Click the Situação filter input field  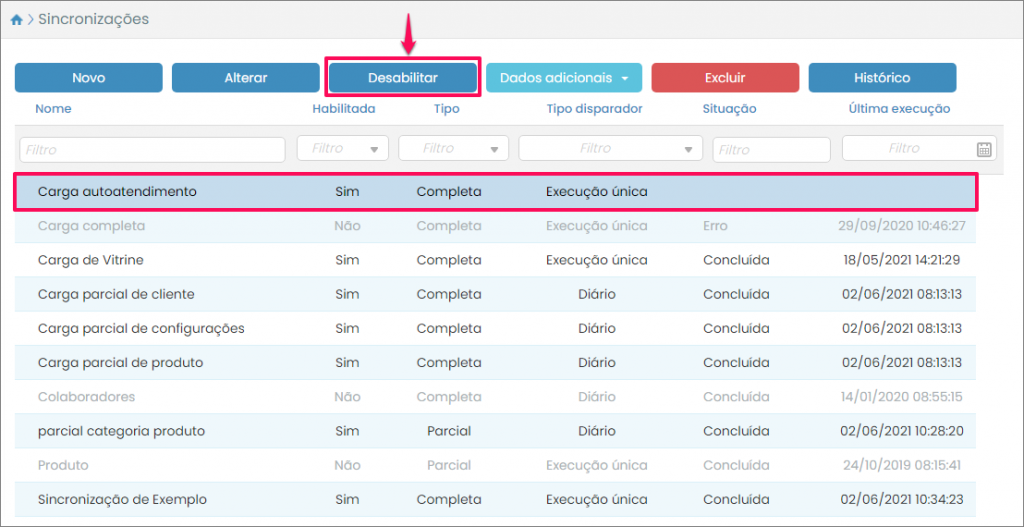771,149
